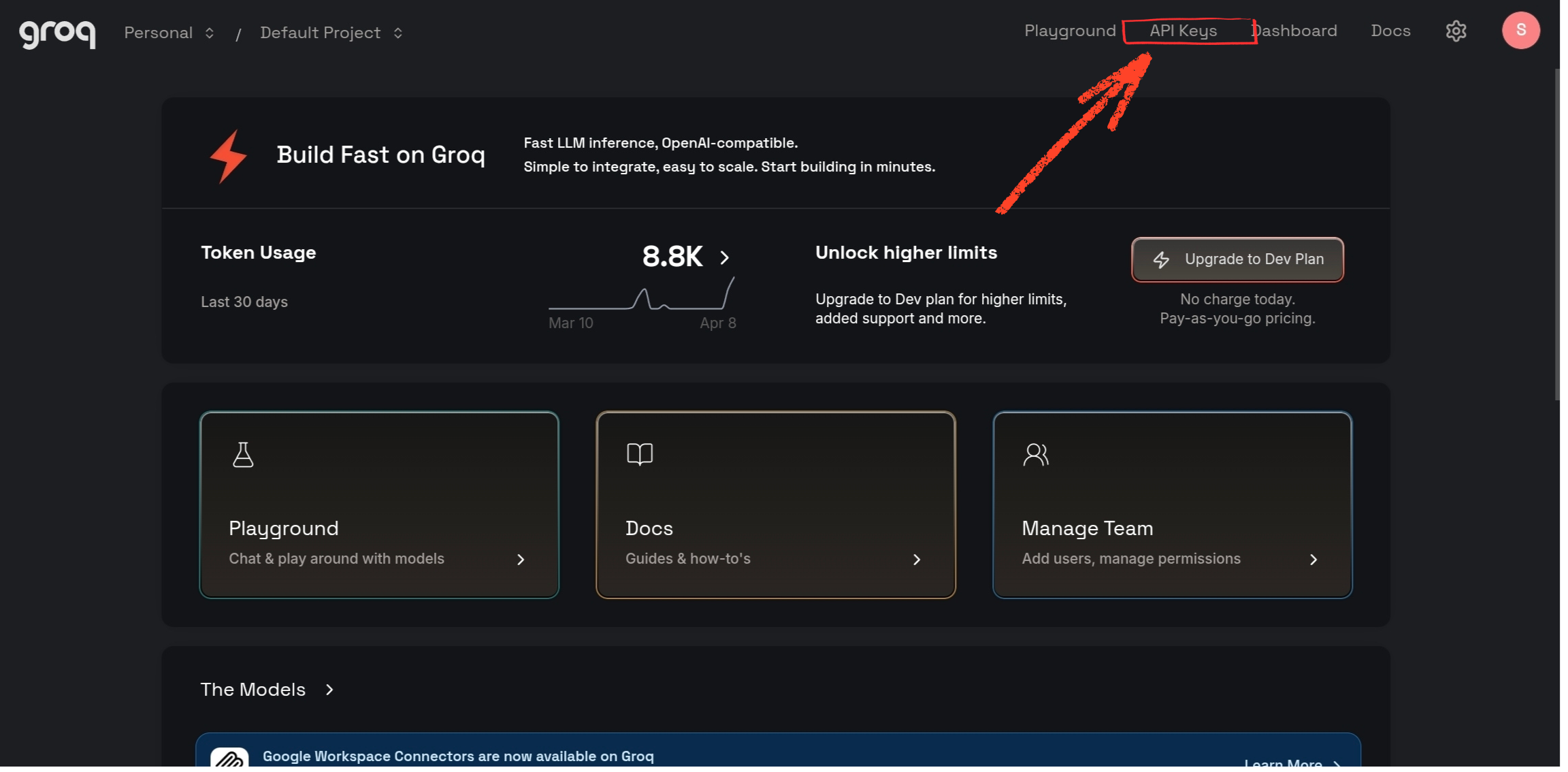Open the user avatar S menu
Screen dimensions: 1568x772
pos(1520,31)
